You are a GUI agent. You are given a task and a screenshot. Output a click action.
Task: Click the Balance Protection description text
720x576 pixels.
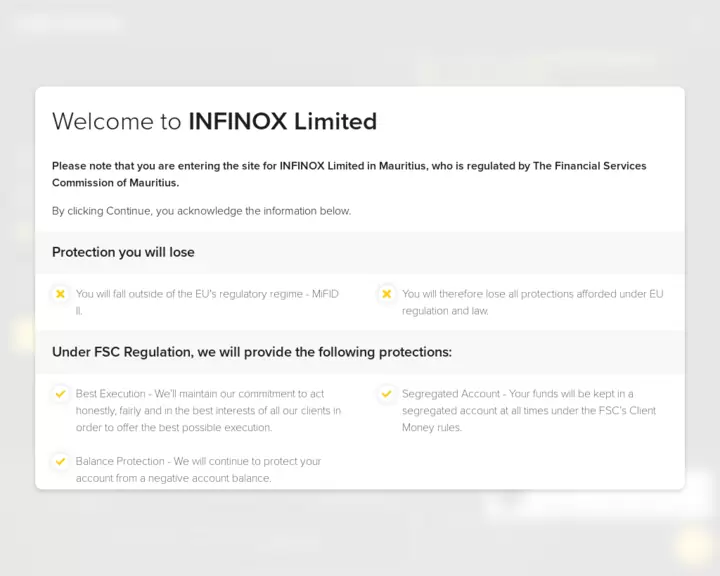[x=198, y=469]
